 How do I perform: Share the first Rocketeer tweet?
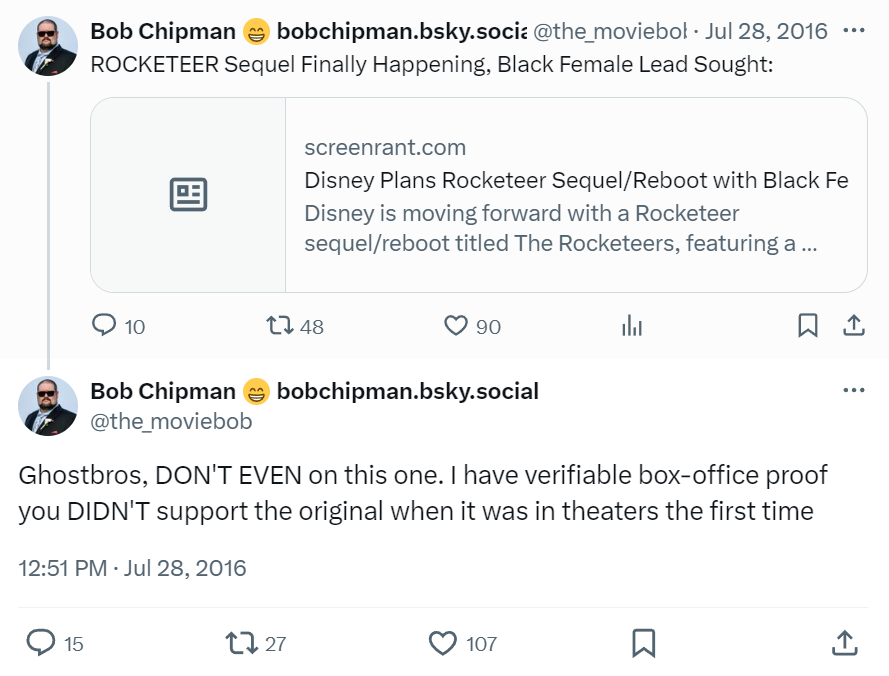pos(854,326)
